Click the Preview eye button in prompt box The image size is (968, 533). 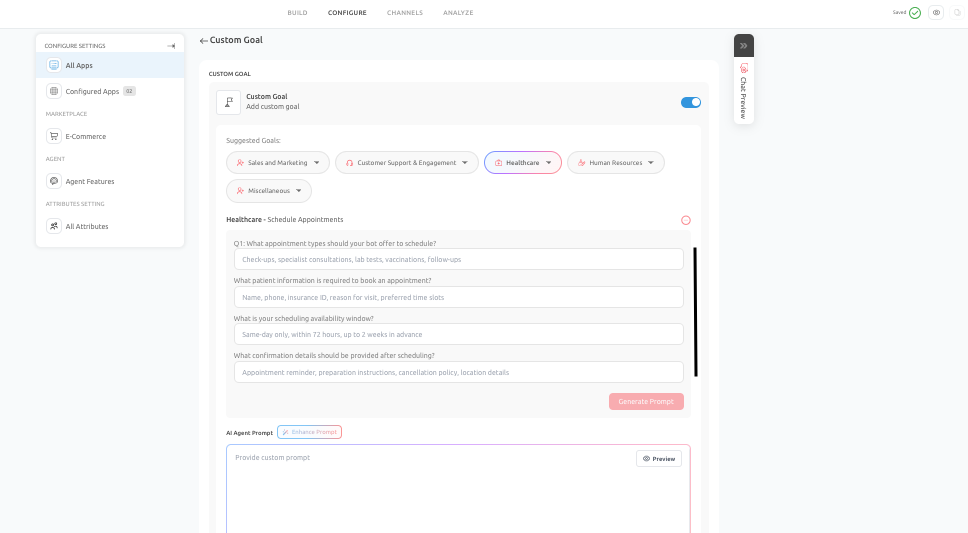(x=659, y=459)
